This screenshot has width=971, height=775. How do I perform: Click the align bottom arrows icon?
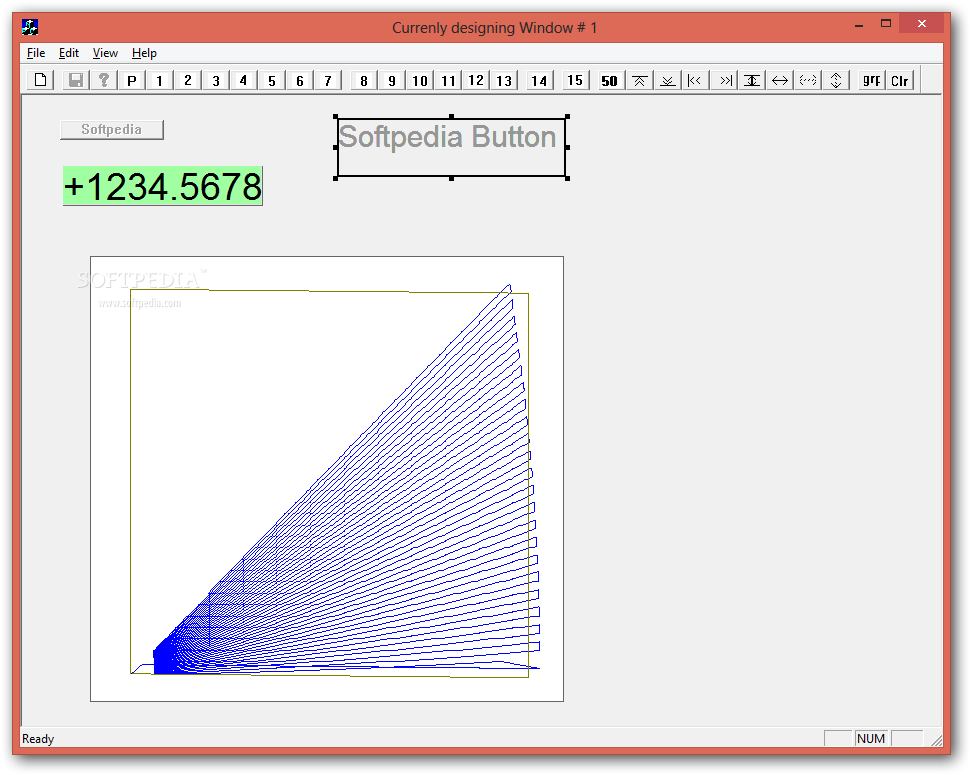(668, 80)
